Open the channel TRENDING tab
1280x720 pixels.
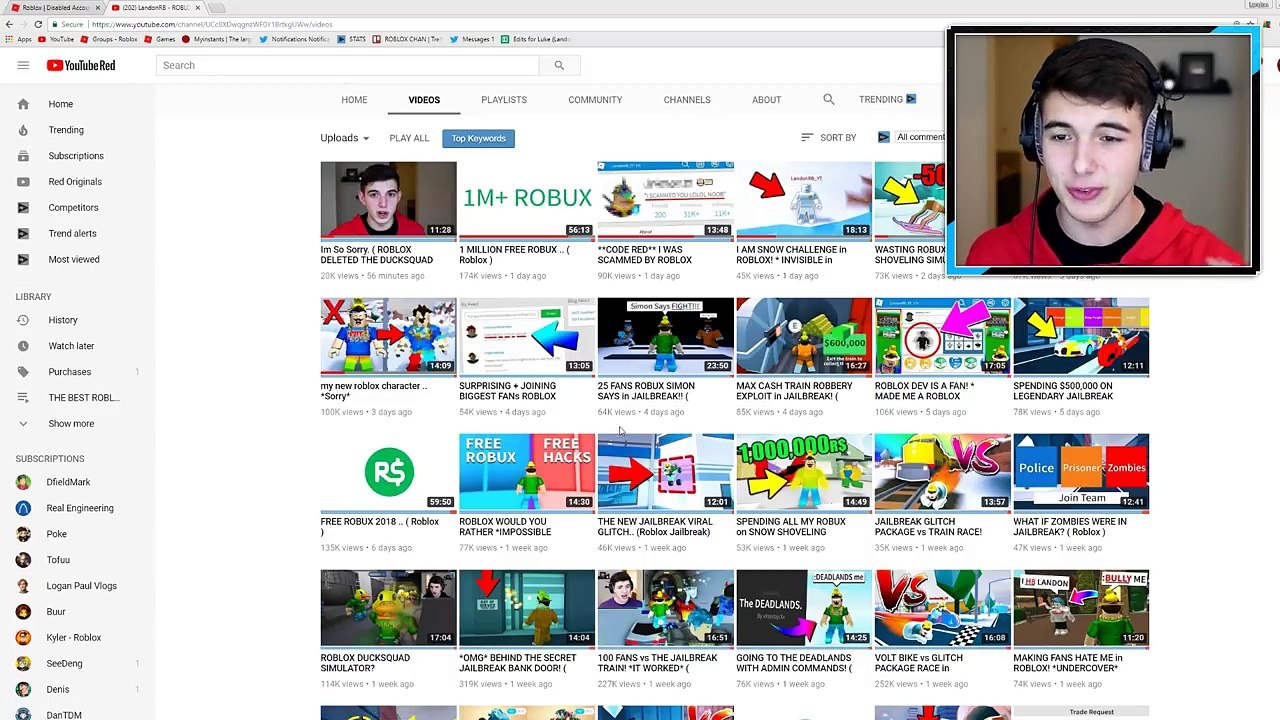[887, 100]
